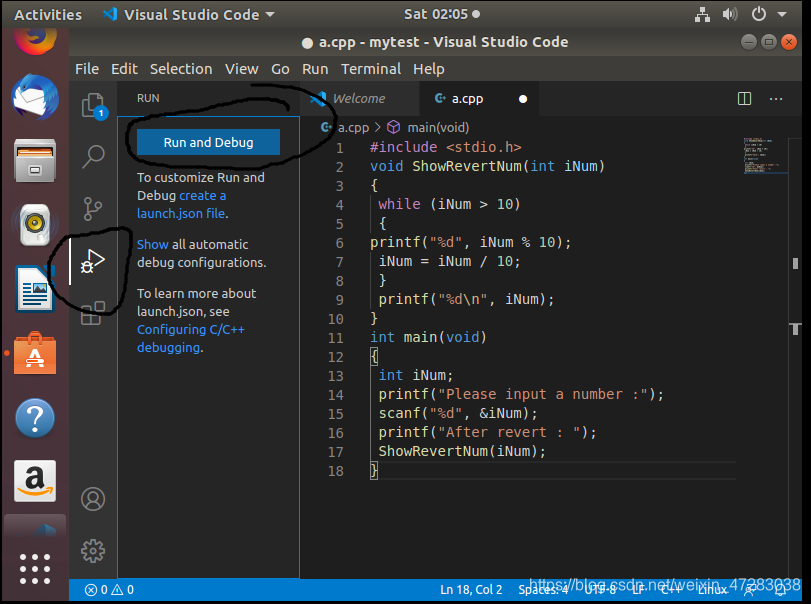Launch Firefox from the dock
The image size is (811, 604).
(x=35, y=40)
